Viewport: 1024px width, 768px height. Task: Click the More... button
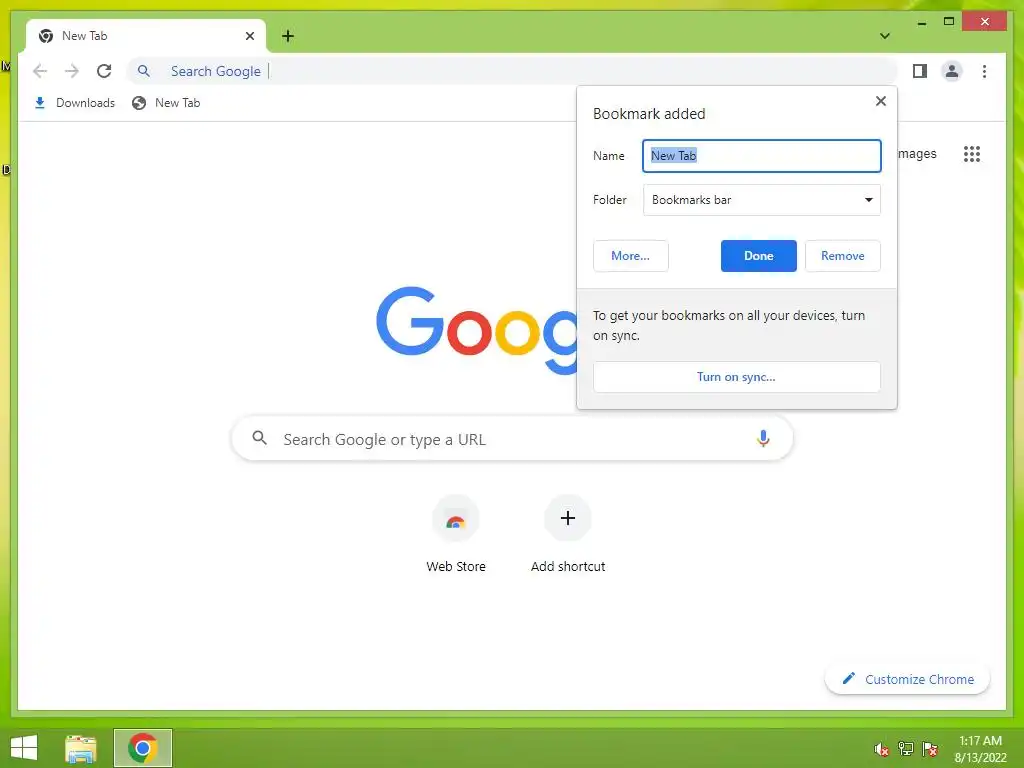pos(630,256)
